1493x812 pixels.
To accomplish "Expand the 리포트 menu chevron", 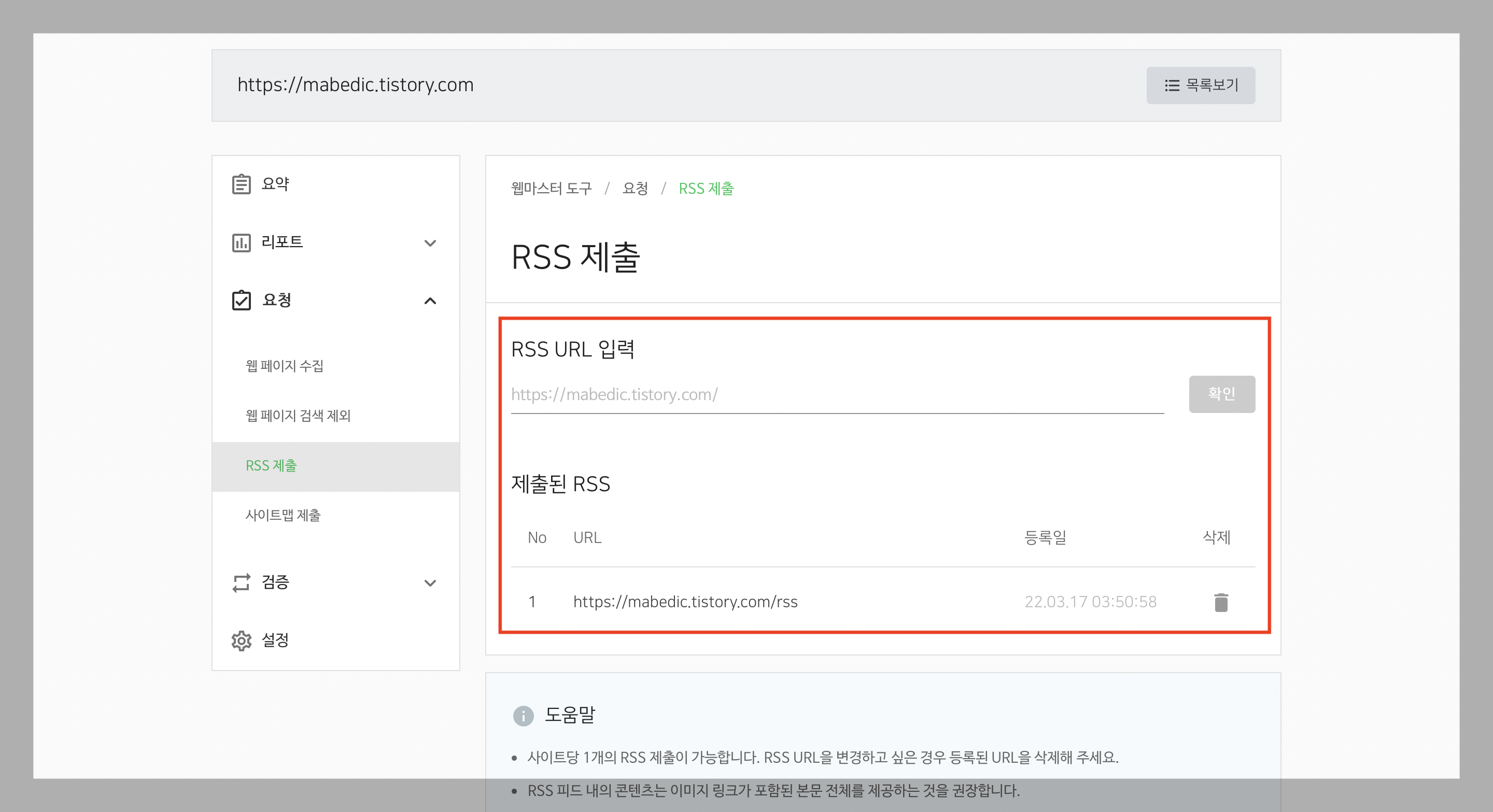I will click(430, 243).
